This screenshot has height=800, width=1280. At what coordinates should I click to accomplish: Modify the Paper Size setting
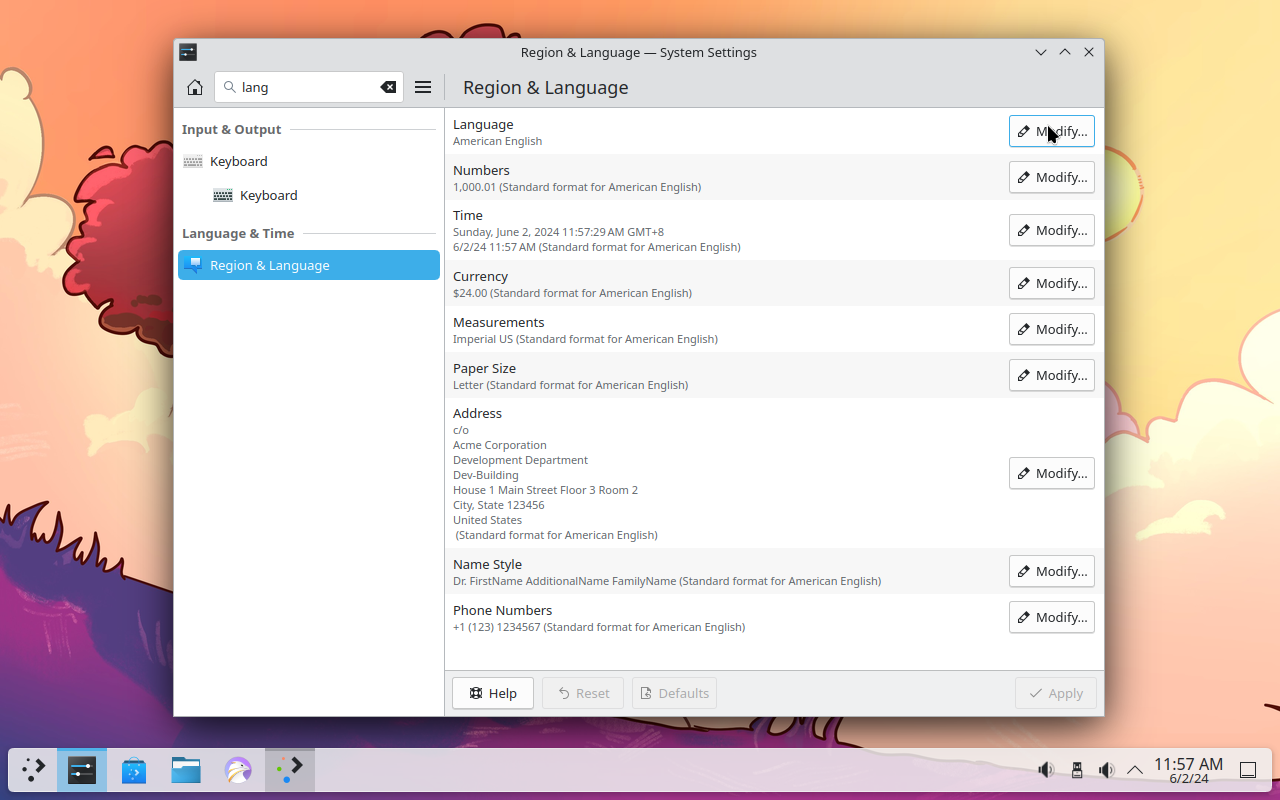tap(1052, 375)
